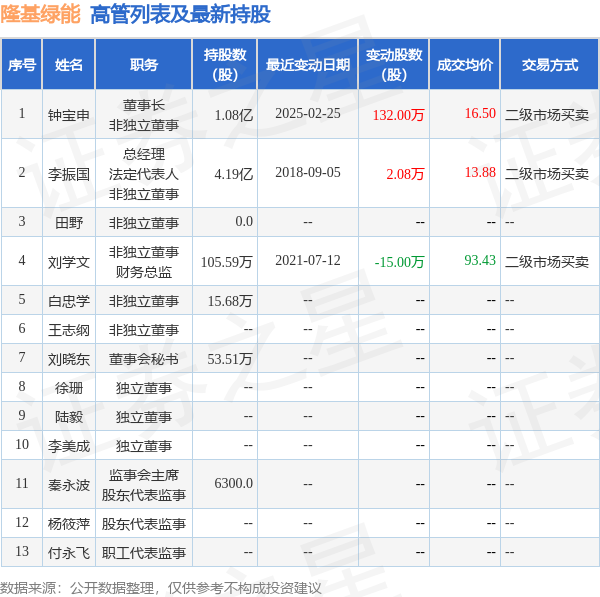Select the name 田野
The height and width of the screenshot is (597, 600).
pos(69,222)
